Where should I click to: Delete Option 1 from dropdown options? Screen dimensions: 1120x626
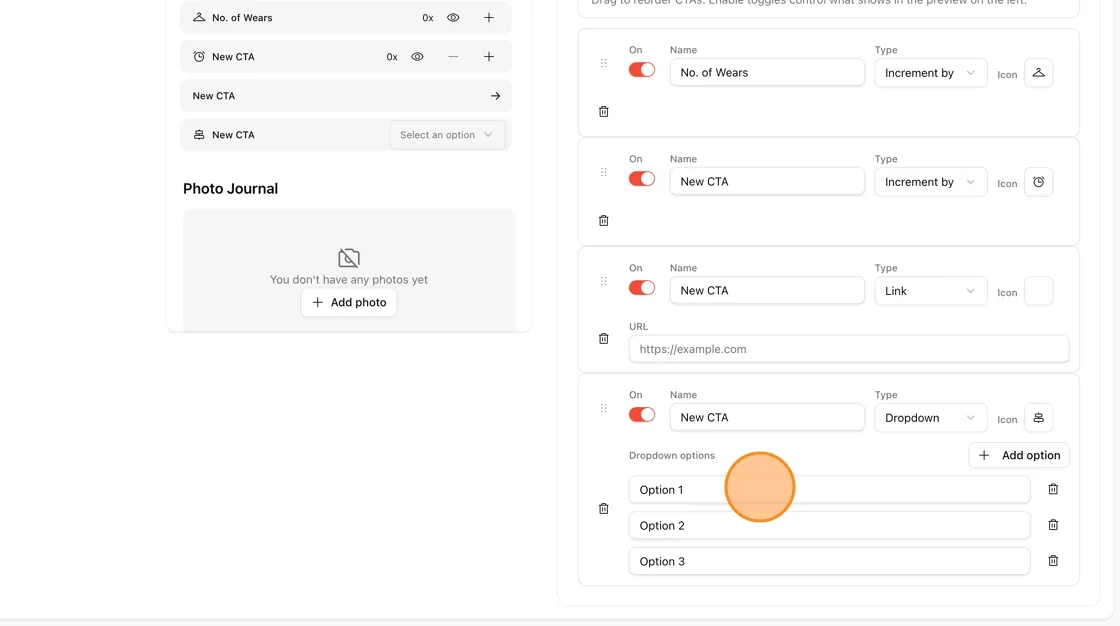(x=1053, y=490)
